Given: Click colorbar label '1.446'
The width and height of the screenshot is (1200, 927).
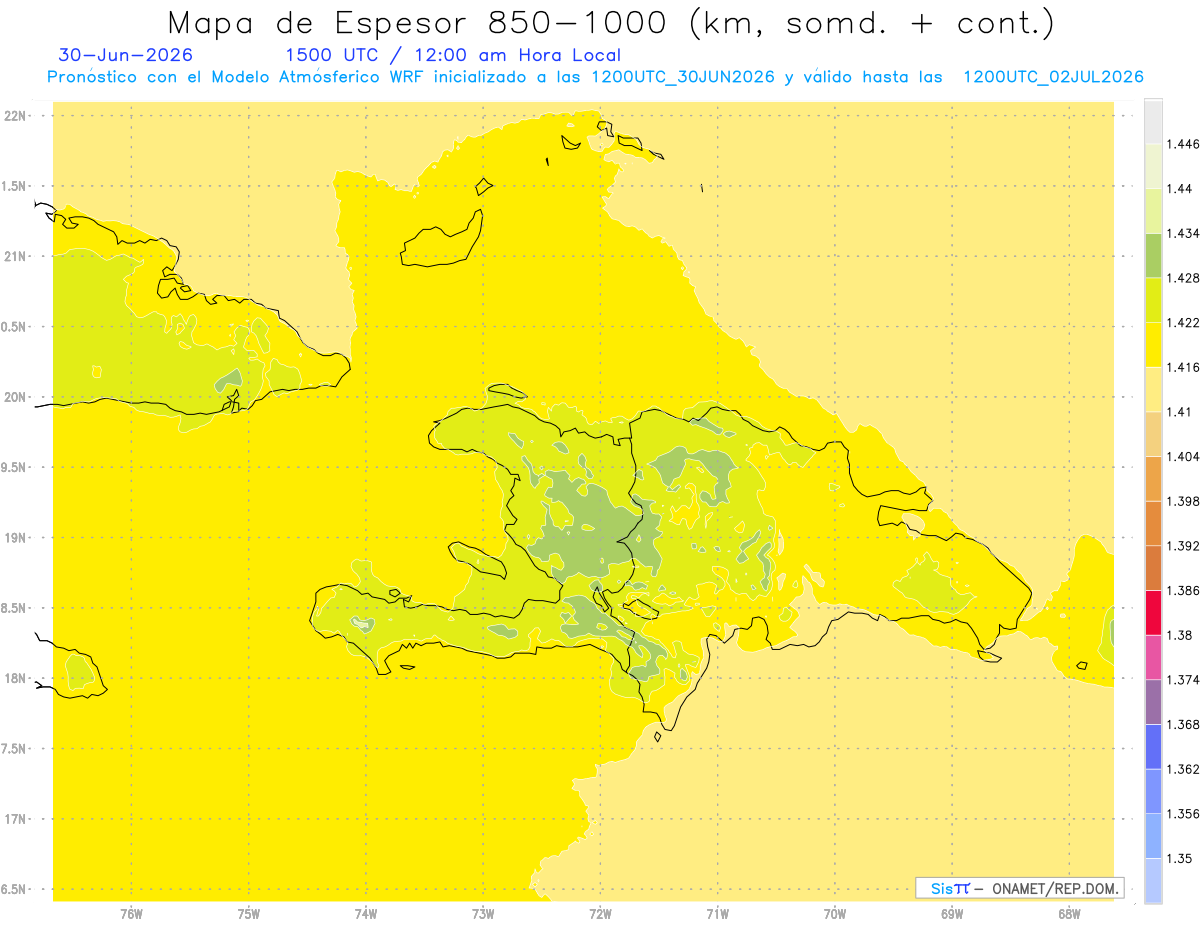Looking at the screenshot, I should pyautogui.click(x=1183, y=145).
